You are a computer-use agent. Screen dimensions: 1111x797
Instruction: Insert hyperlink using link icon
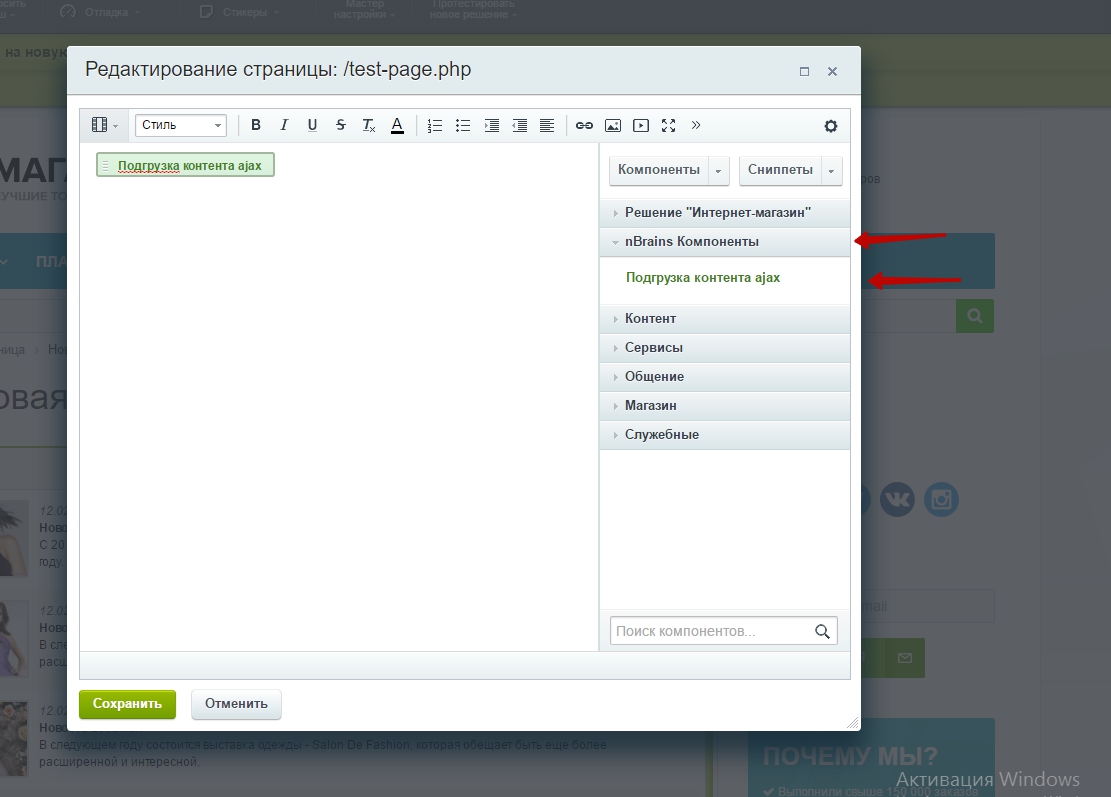tap(584, 125)
